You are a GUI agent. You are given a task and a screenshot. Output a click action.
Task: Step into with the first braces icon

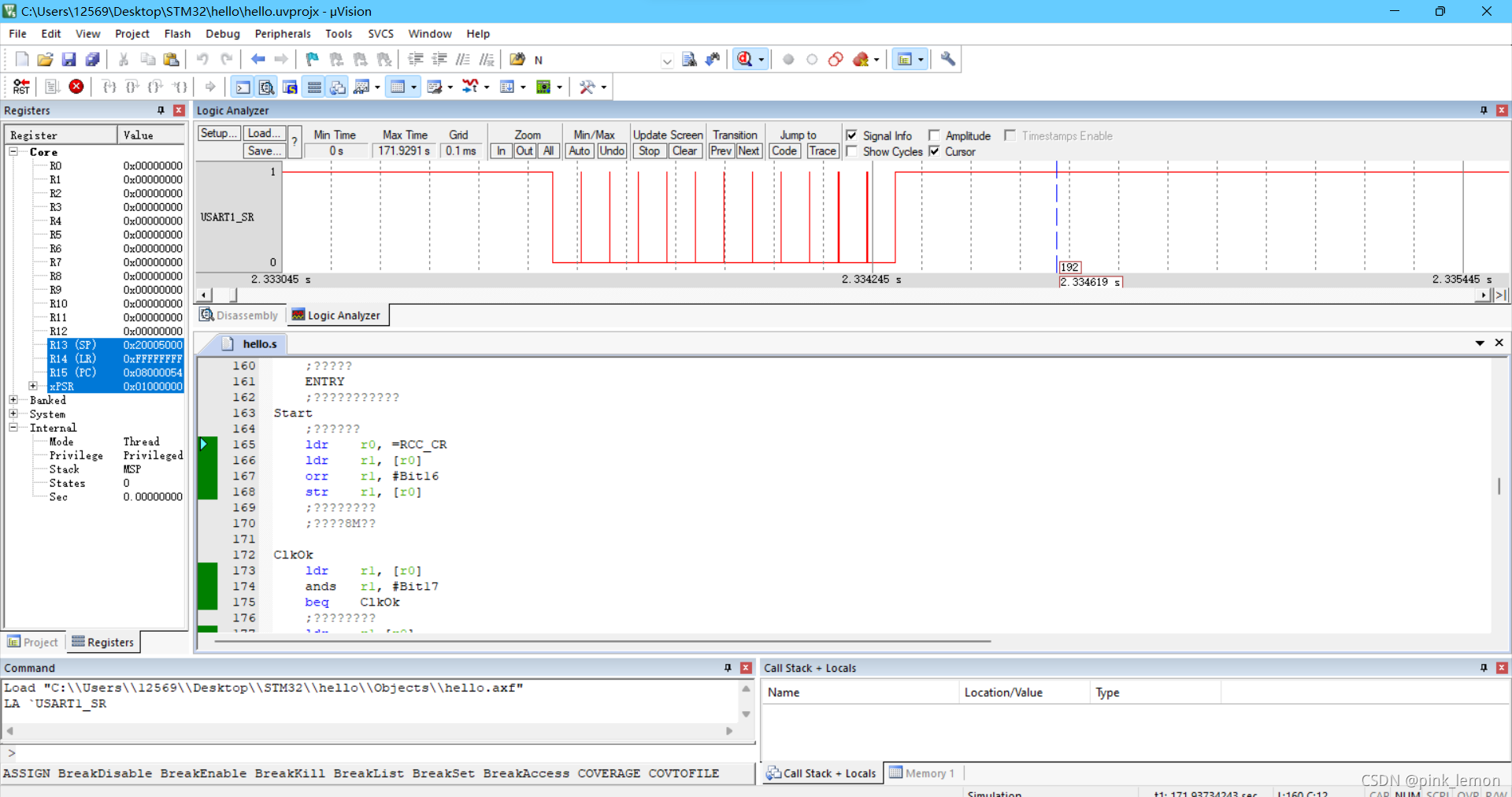pos(109,87)
